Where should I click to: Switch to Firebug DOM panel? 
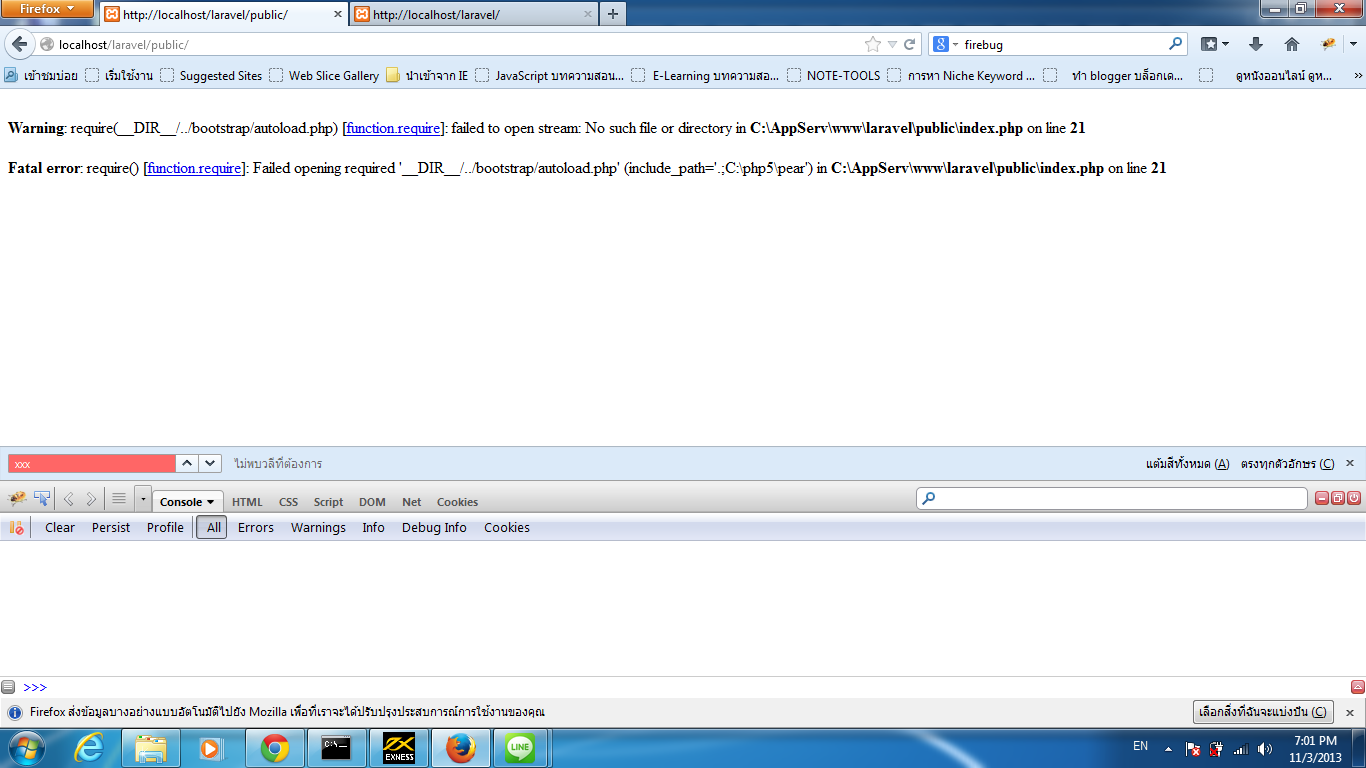click(372, 502)
